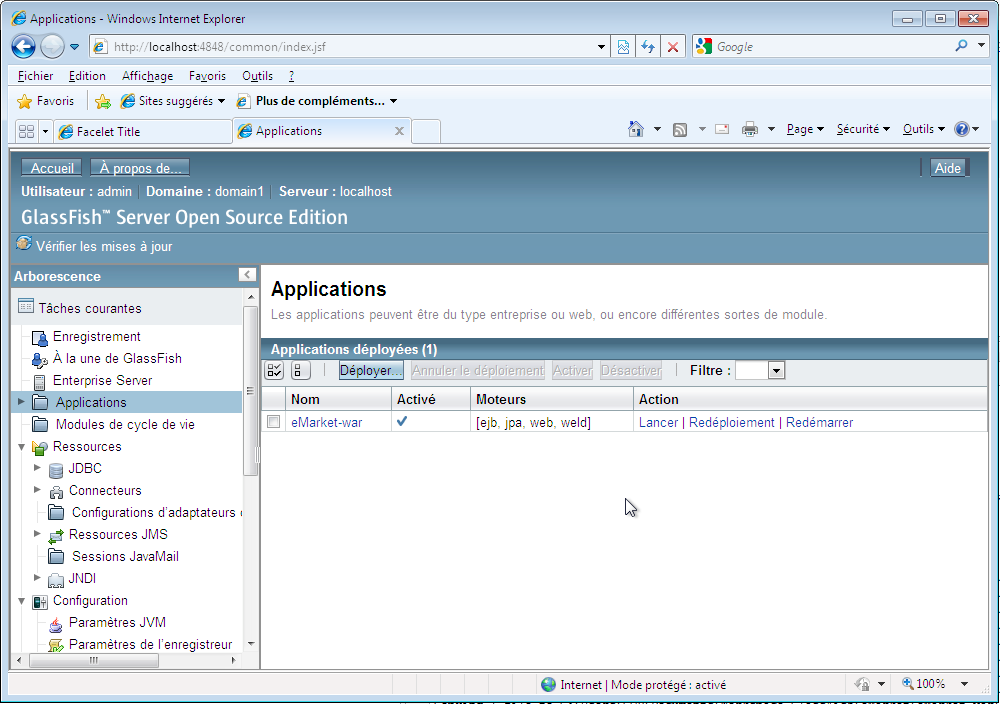1000x704 pixels.
Task: Open the Outils menu in menu bar
Action: click(258, 76)
